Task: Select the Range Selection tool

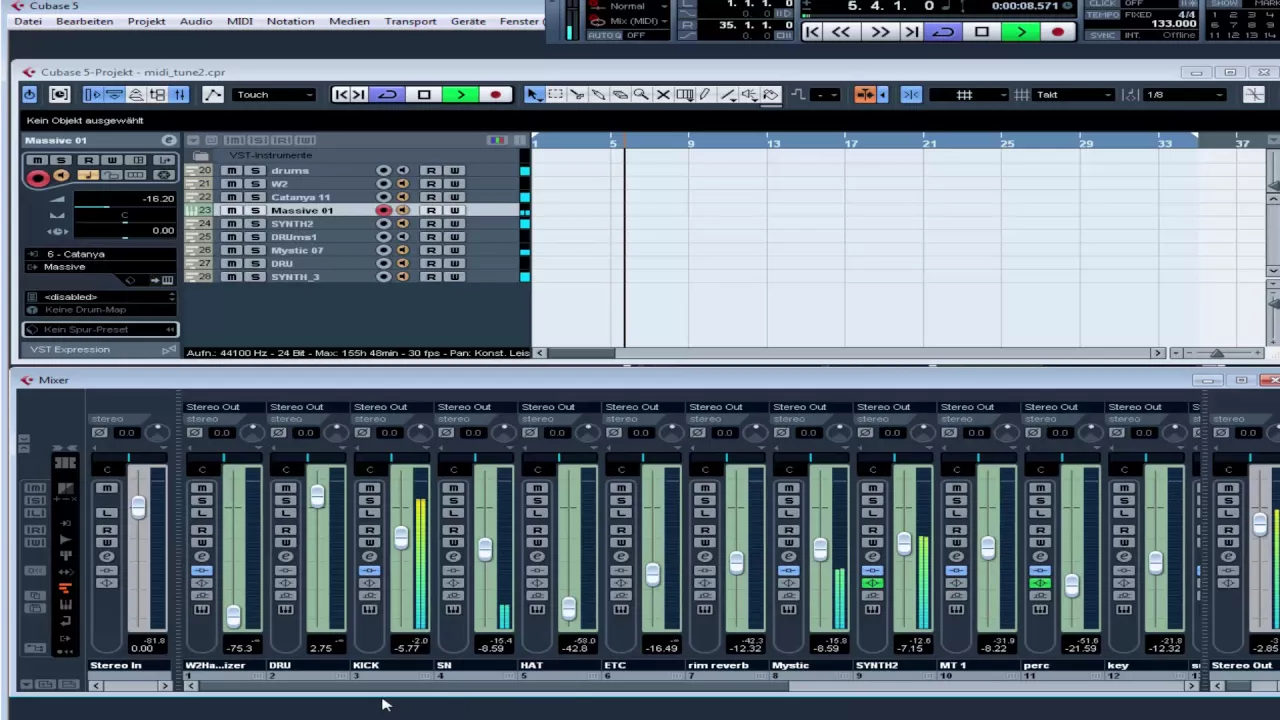Action: click(555, 94)
